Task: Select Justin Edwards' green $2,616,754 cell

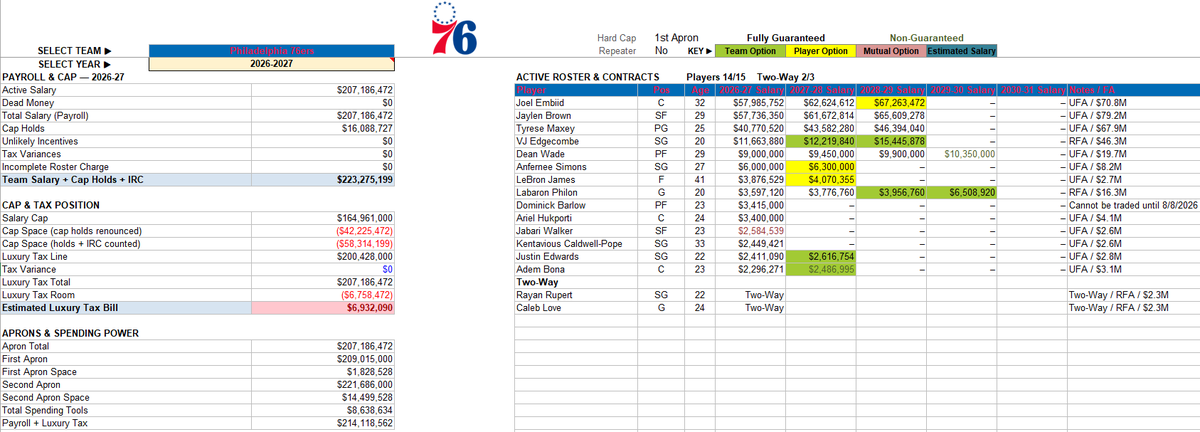Action: pyautogui.click(x=821, y=257)
